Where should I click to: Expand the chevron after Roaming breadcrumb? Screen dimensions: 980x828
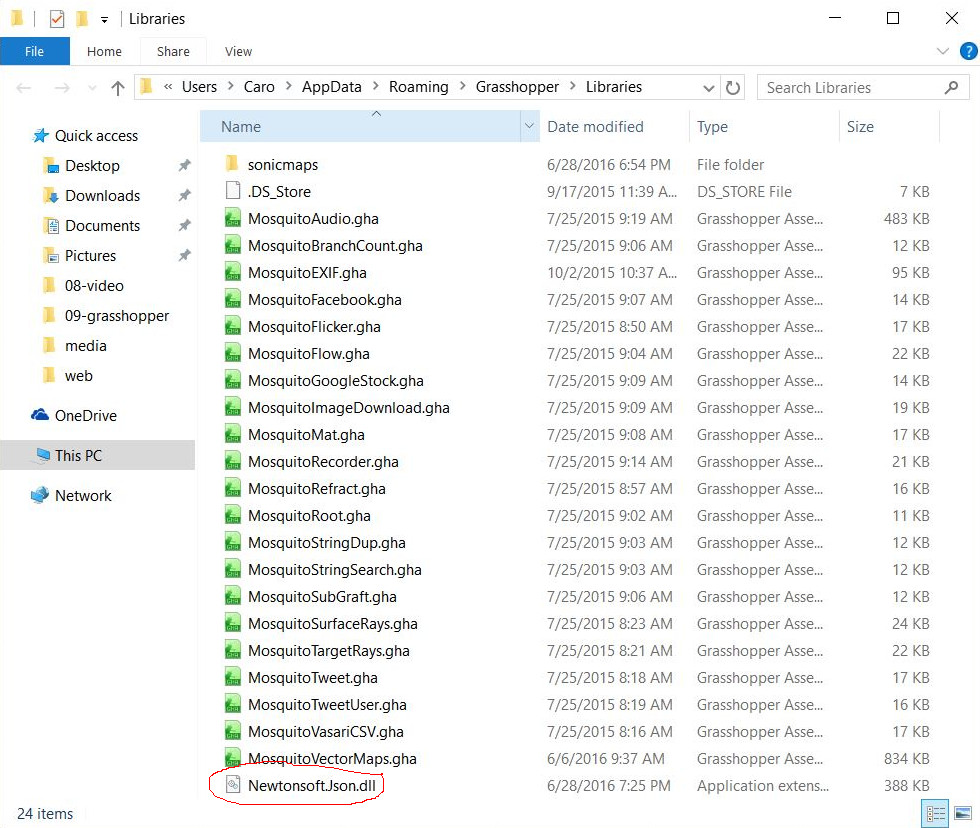[x=462, y=86]
